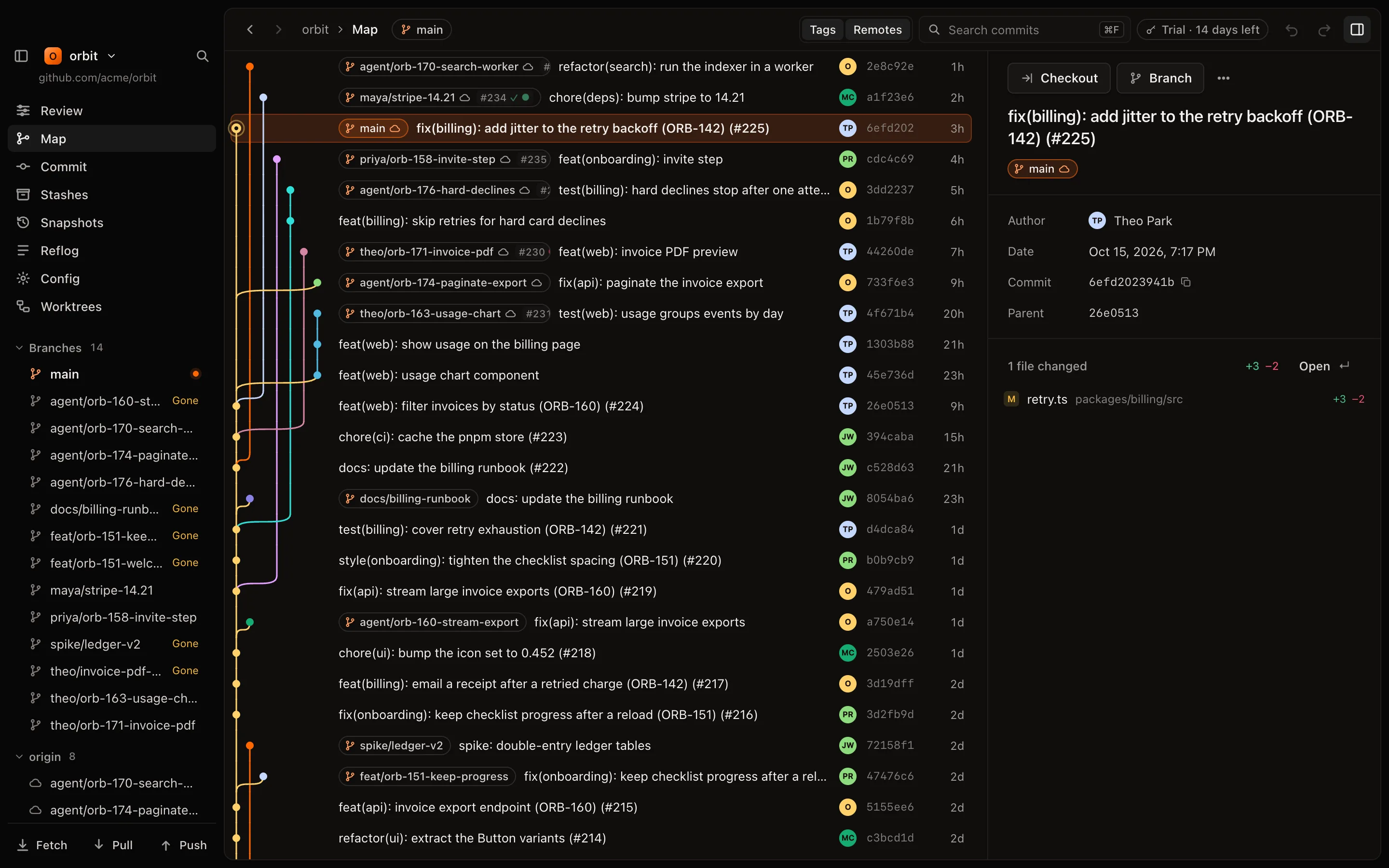Screen dimensions: 1389x868
Task: Click the Checkout button
Action: [x=1059, y=78]
